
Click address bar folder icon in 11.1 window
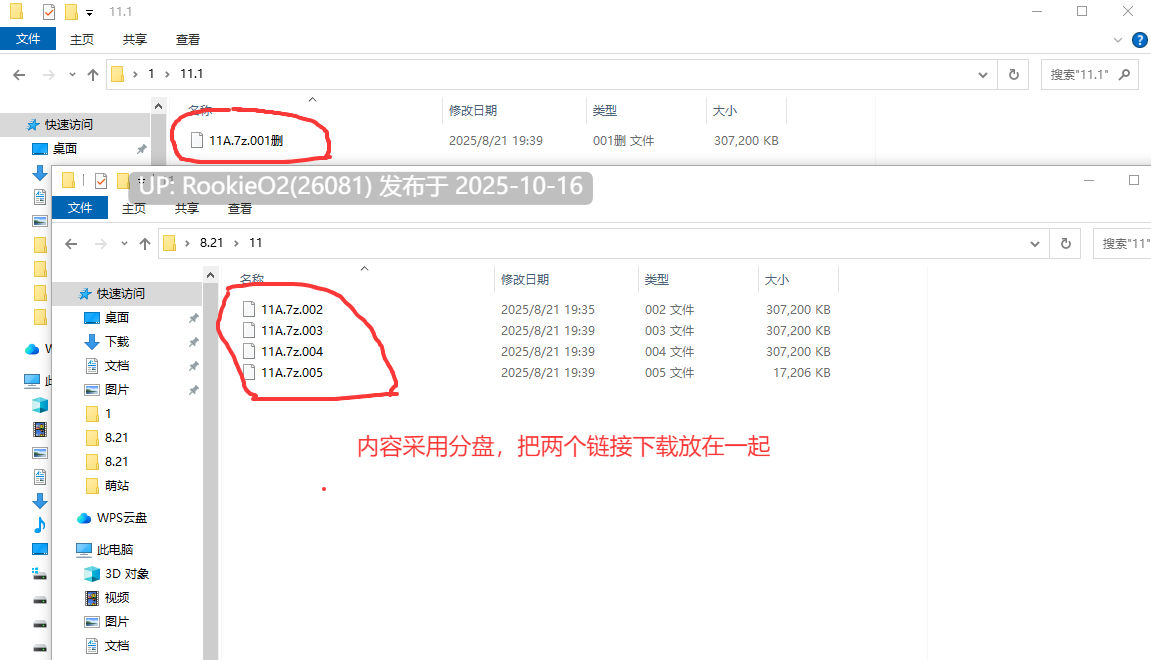click(x=117, y=74)
